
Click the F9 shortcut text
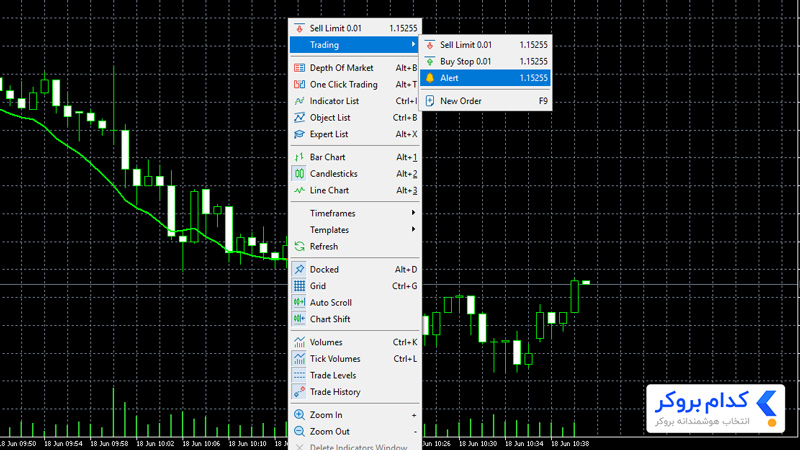click(x=543, y=101)
